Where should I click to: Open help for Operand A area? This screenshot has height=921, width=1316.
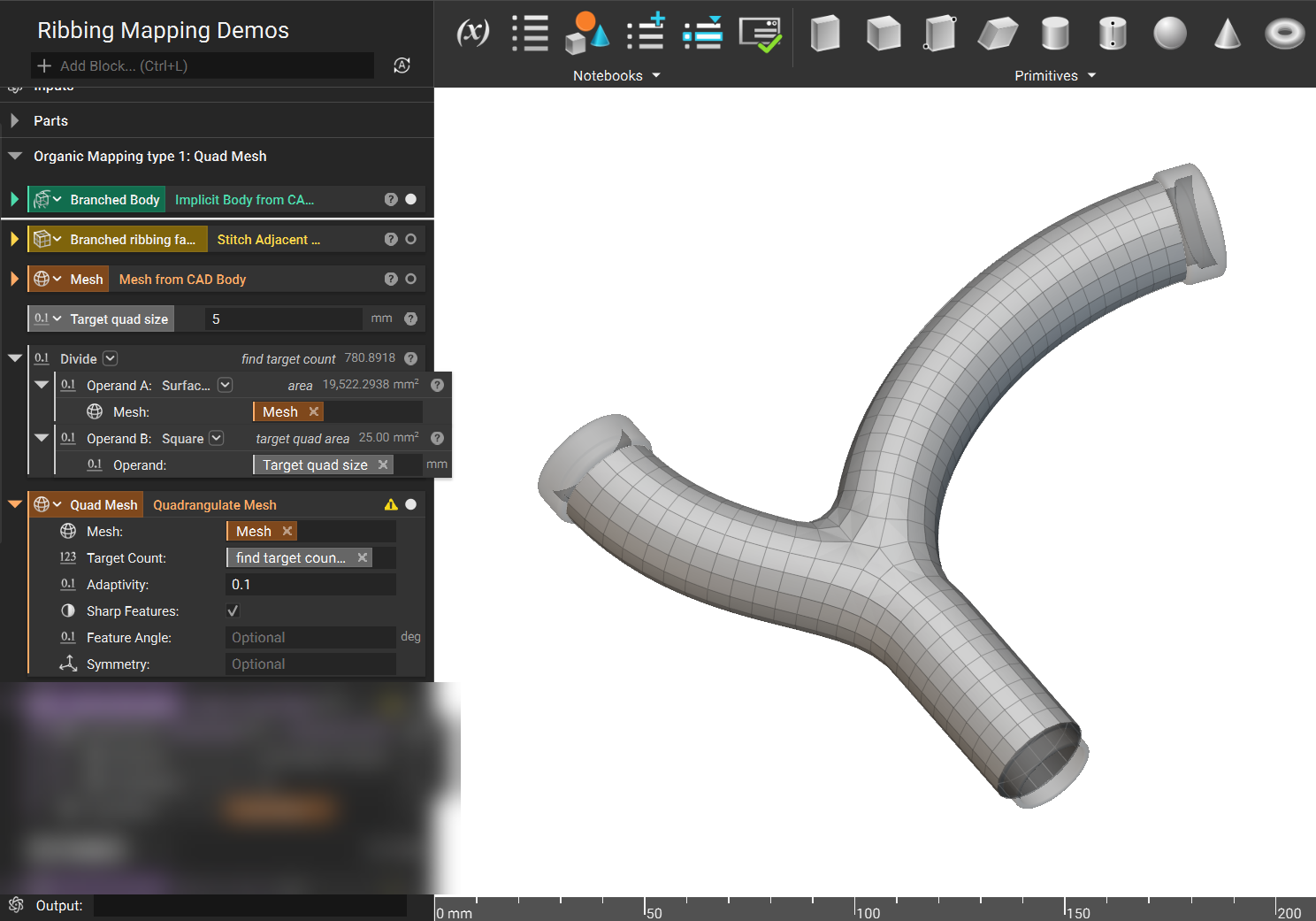[437, 385]
